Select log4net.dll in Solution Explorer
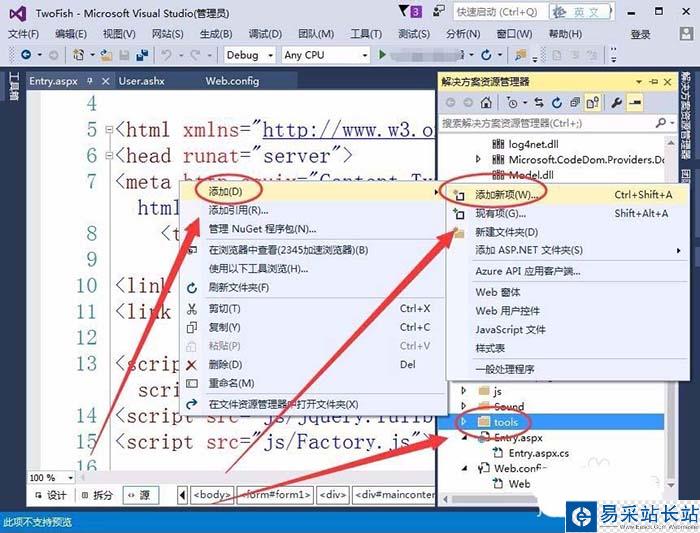Image resolution: width=700 pixels, height=533 pixels. (533, 144)
